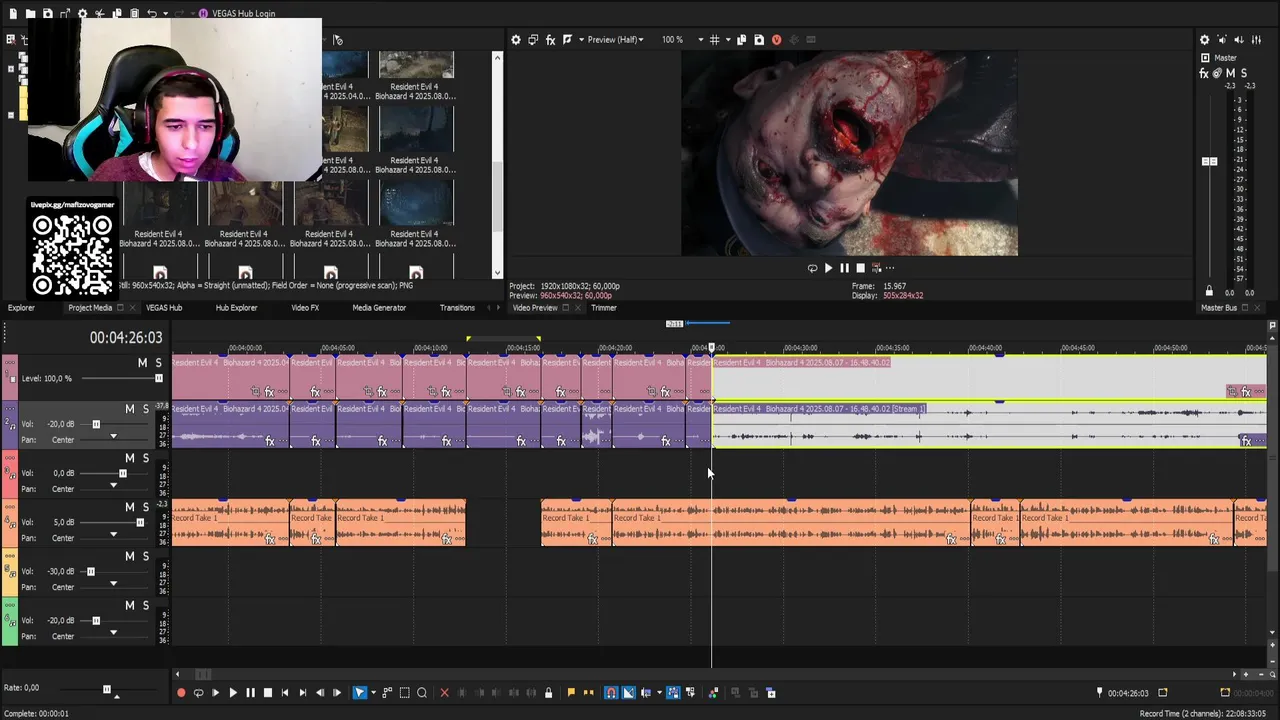Image resolution: width=1280 pixels, height=720 pixels.
Task: Adjust the Master bus volume fader
Action: pos(1210,161)
